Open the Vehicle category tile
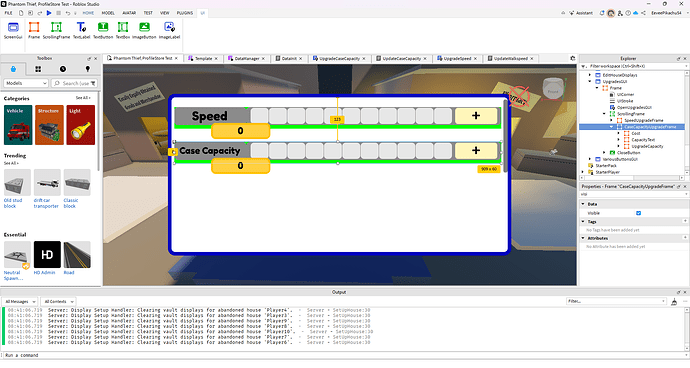Image resolution: width=690 pixels, height=368 pixels. click(18, 125)
